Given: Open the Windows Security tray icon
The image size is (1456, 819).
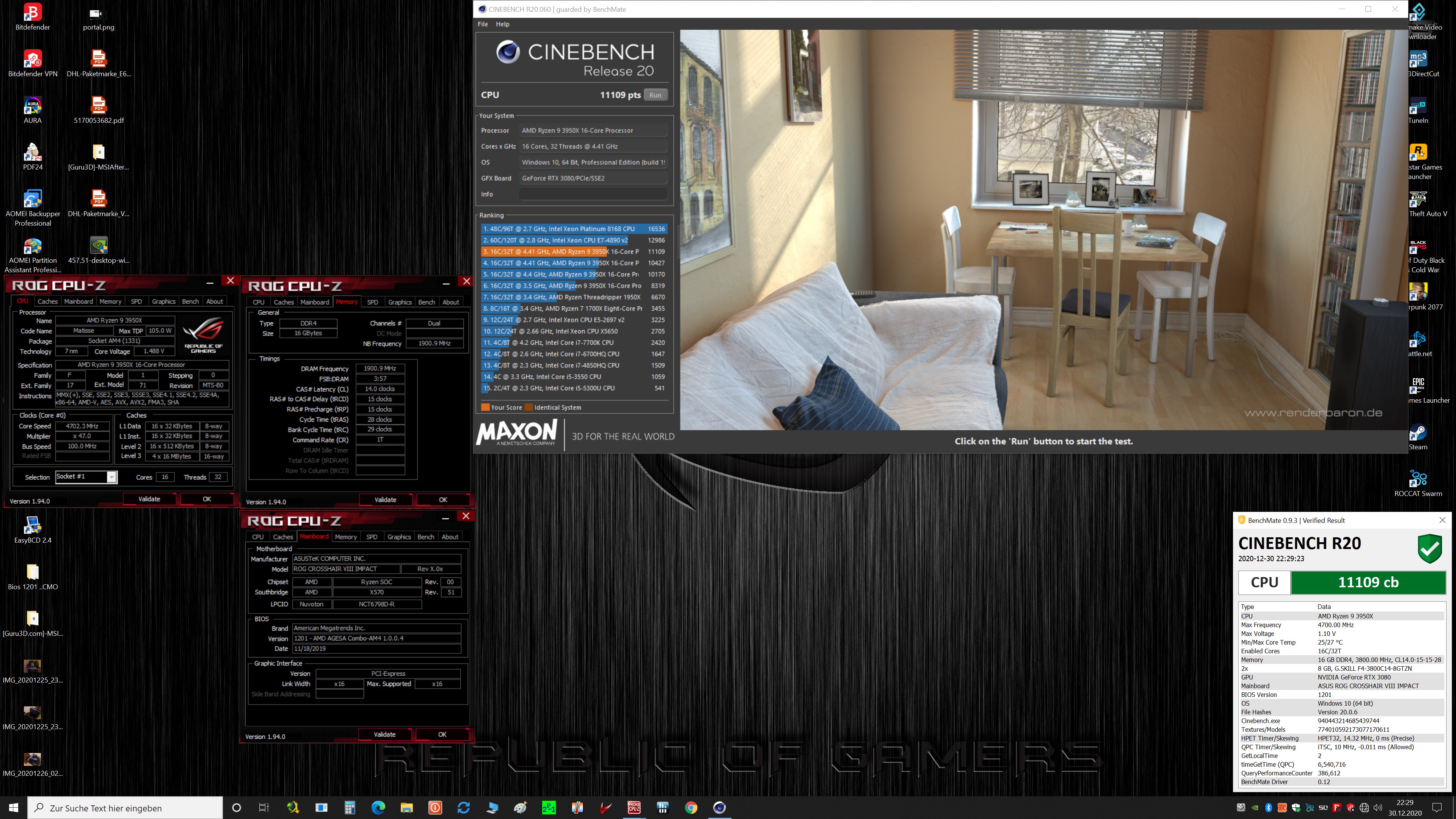Looking at the screenshot, I should click(x=1296, y=807).
